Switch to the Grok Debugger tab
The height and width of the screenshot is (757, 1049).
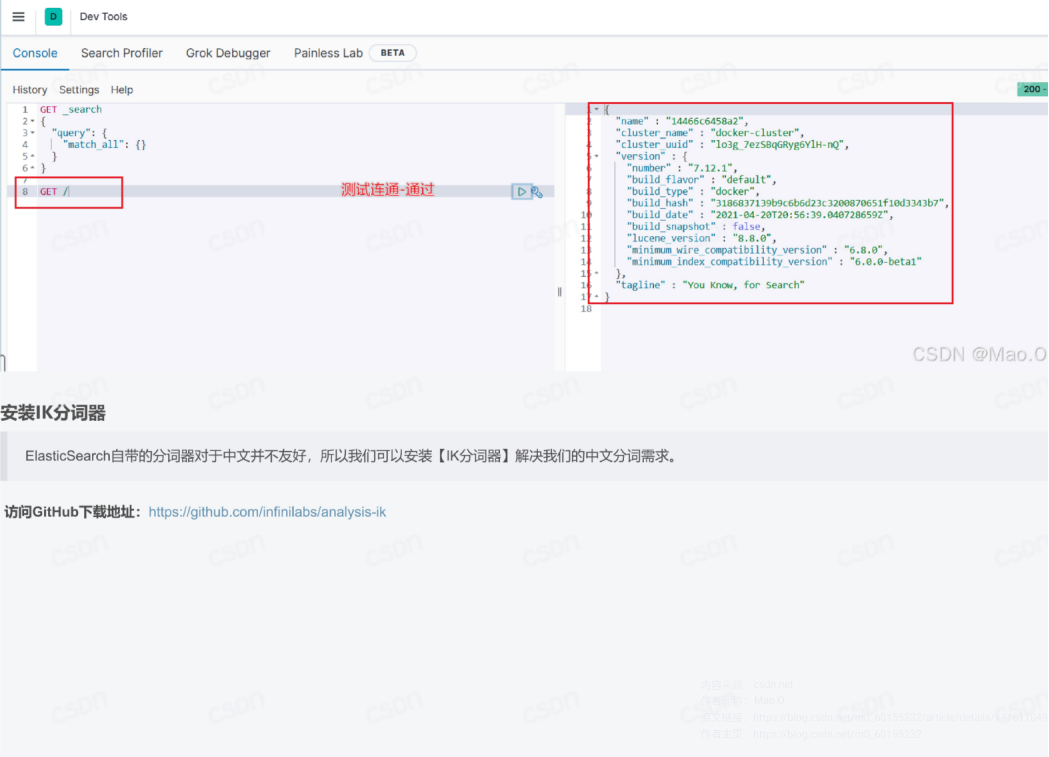click(228, 53)
